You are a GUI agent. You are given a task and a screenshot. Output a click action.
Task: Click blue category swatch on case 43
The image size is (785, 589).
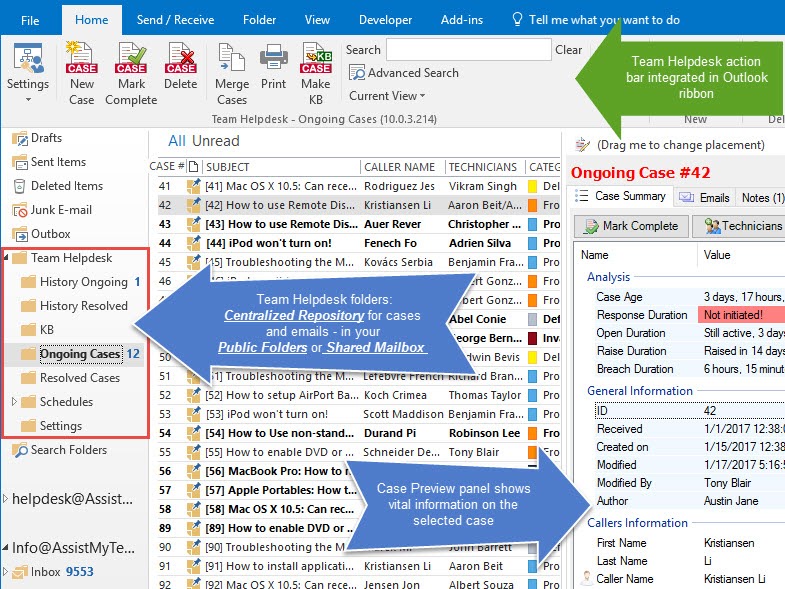click(532, 224)
